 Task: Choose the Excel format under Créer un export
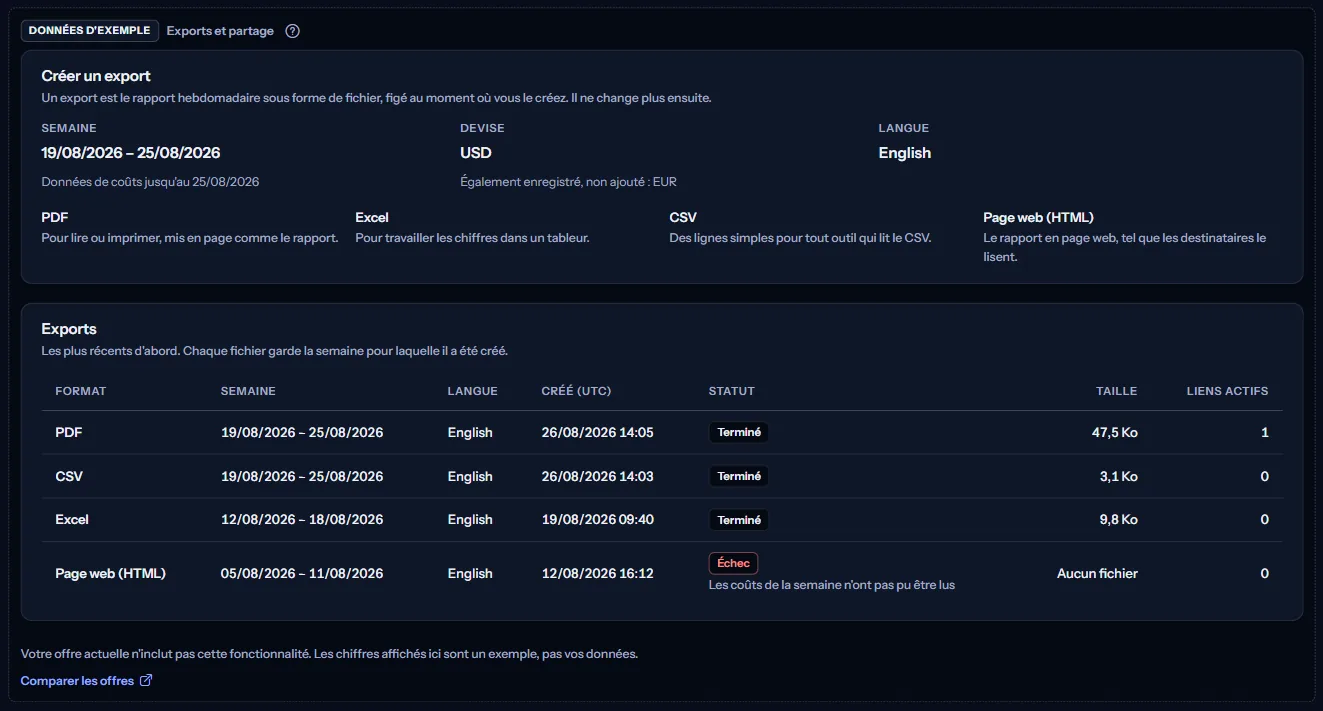(x=473, y=227)
